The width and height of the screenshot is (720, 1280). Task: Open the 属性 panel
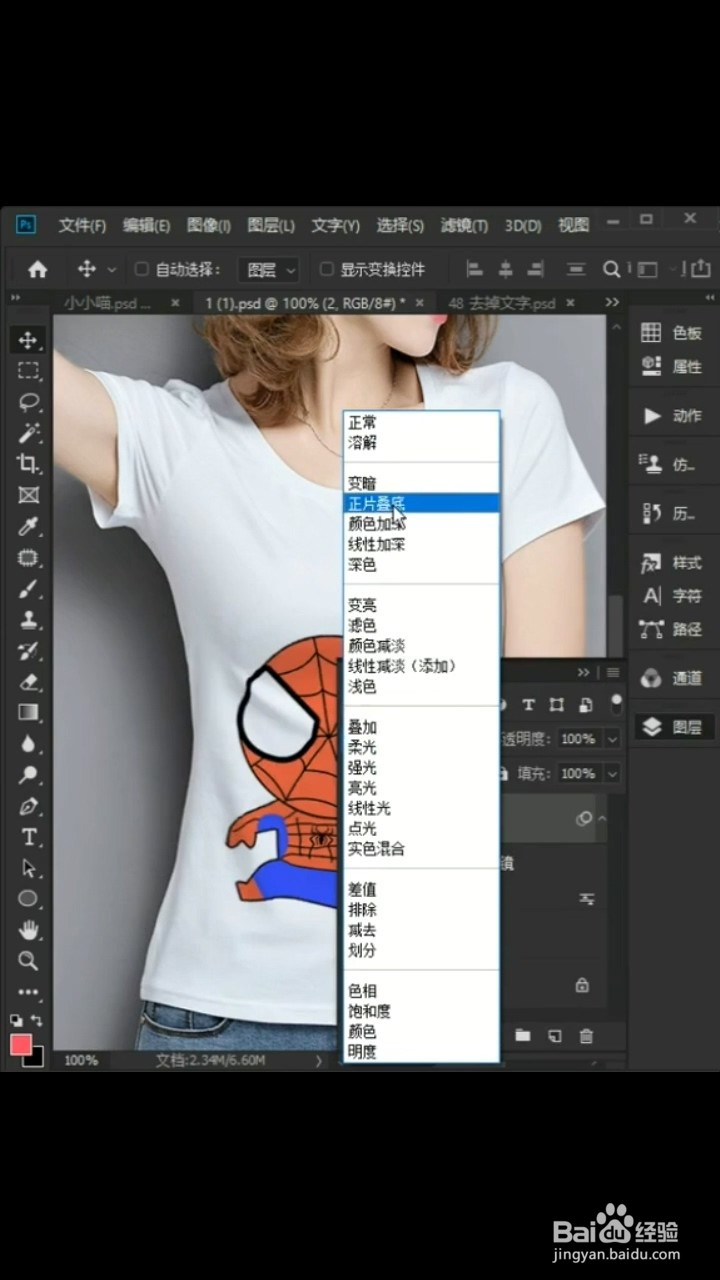pos(672,367)
